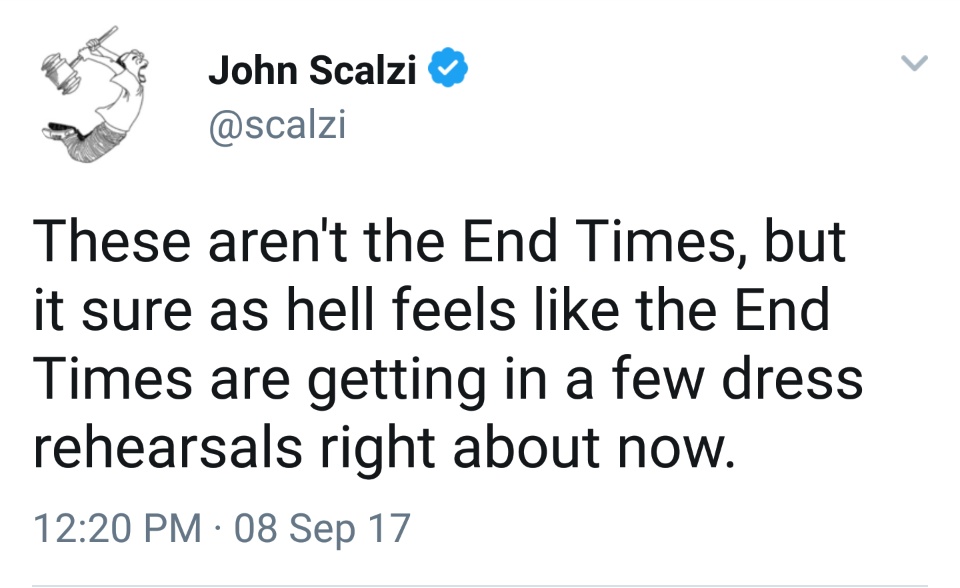Open the John Scalzi display name
Image resolution: width=960 pixels, height=588 pixels.
pyautogui.click(x=312, y=70)
